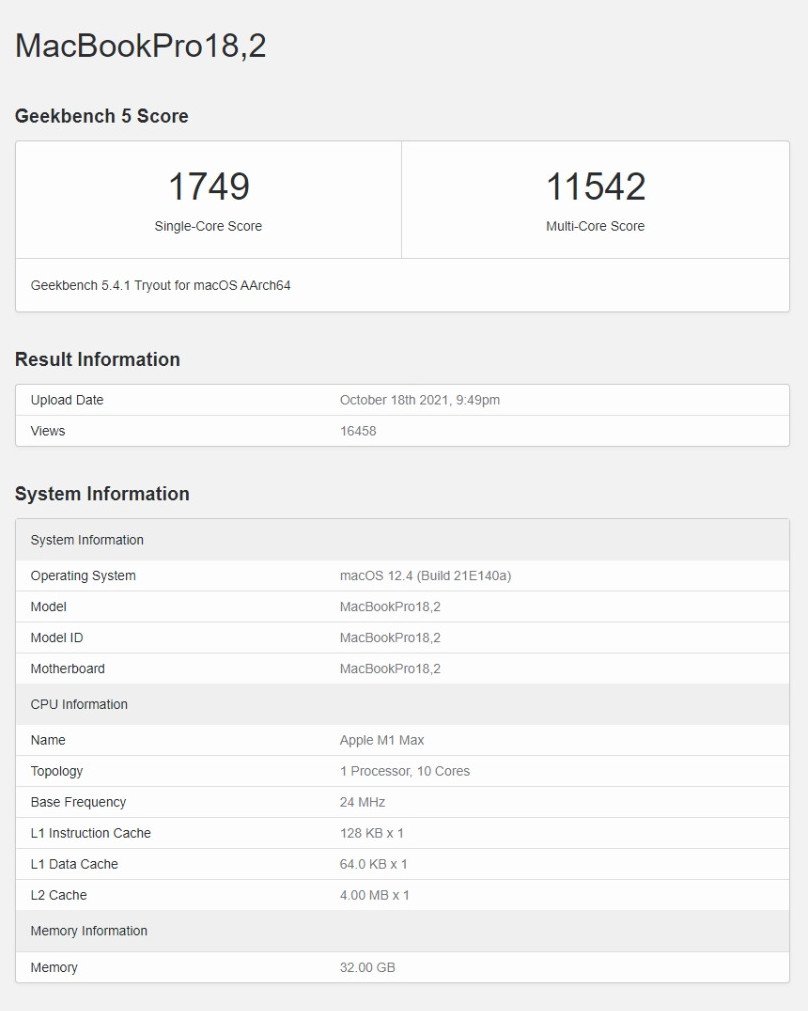This screenshot has height=1011, width=808.
Task: Click the System Information section heading
Action: pos(102,494)
